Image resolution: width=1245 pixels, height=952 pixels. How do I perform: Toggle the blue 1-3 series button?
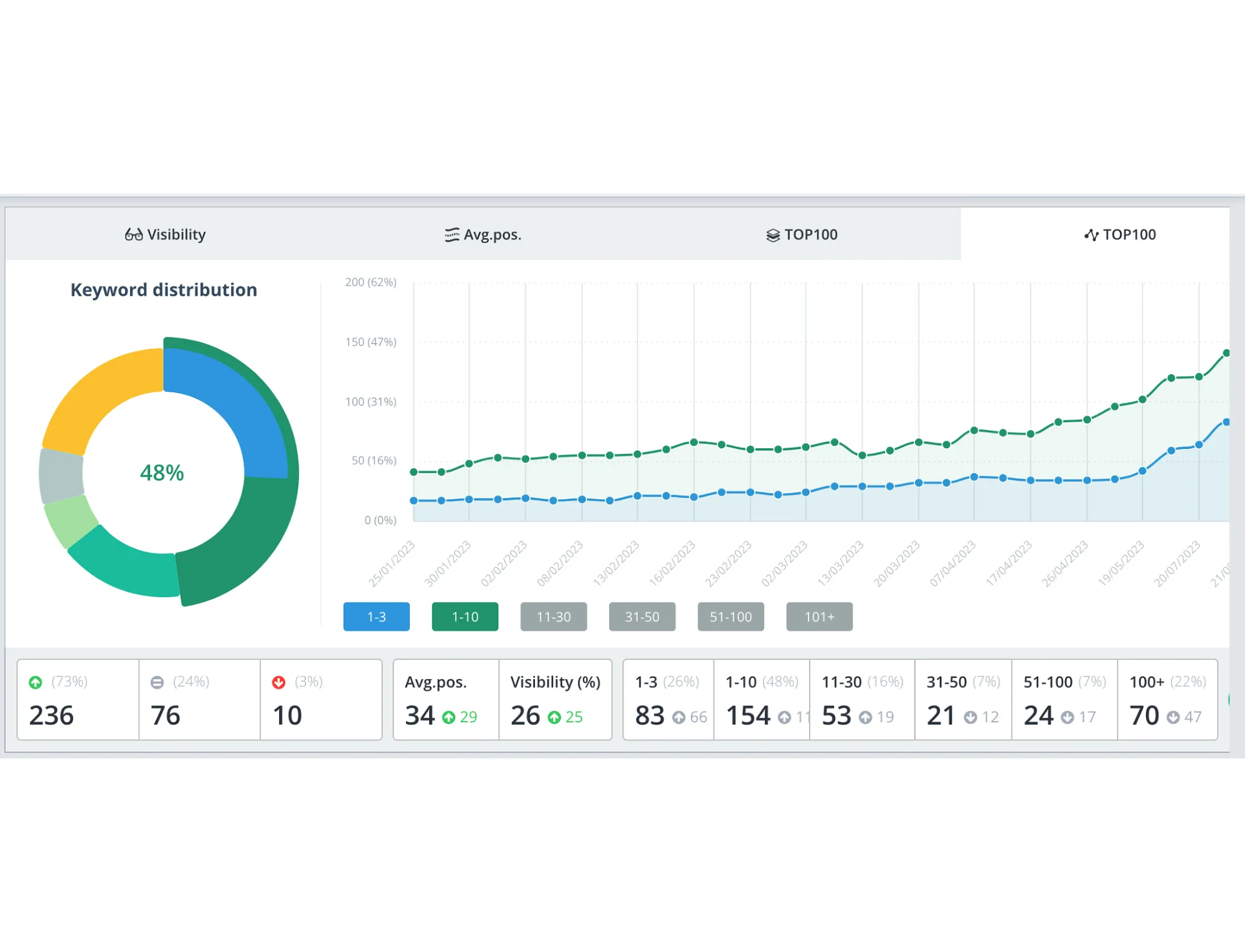click(x=376, y=616)
